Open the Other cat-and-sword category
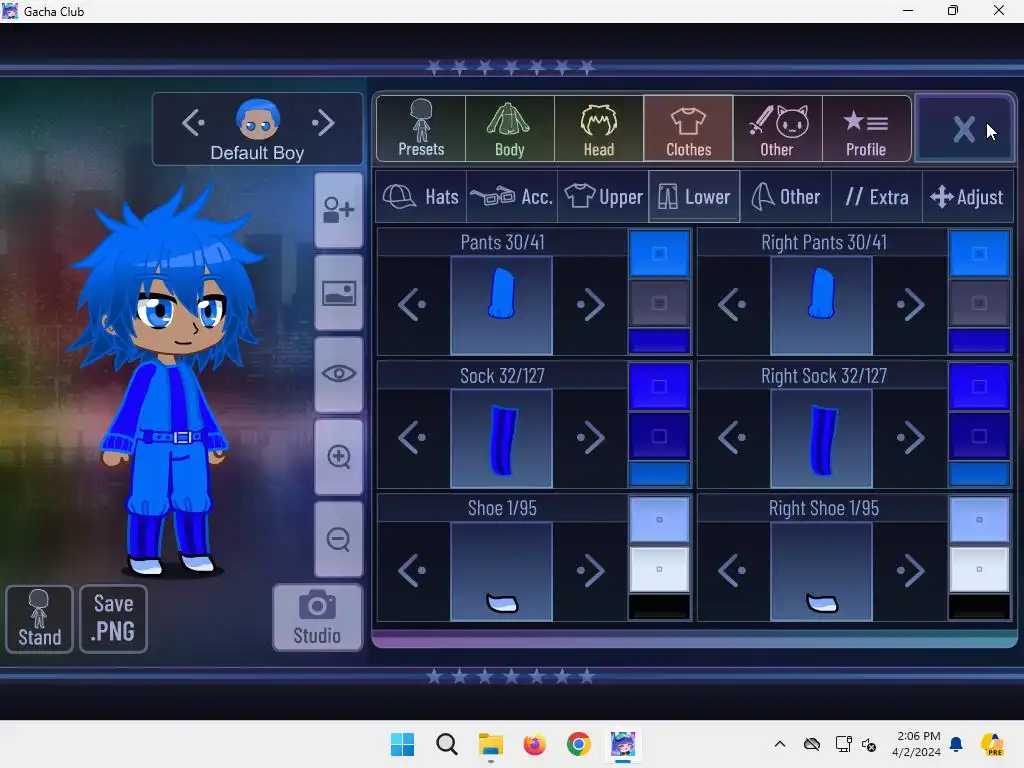This screenshot has height=768, width=1024. (x=777, y=129)
